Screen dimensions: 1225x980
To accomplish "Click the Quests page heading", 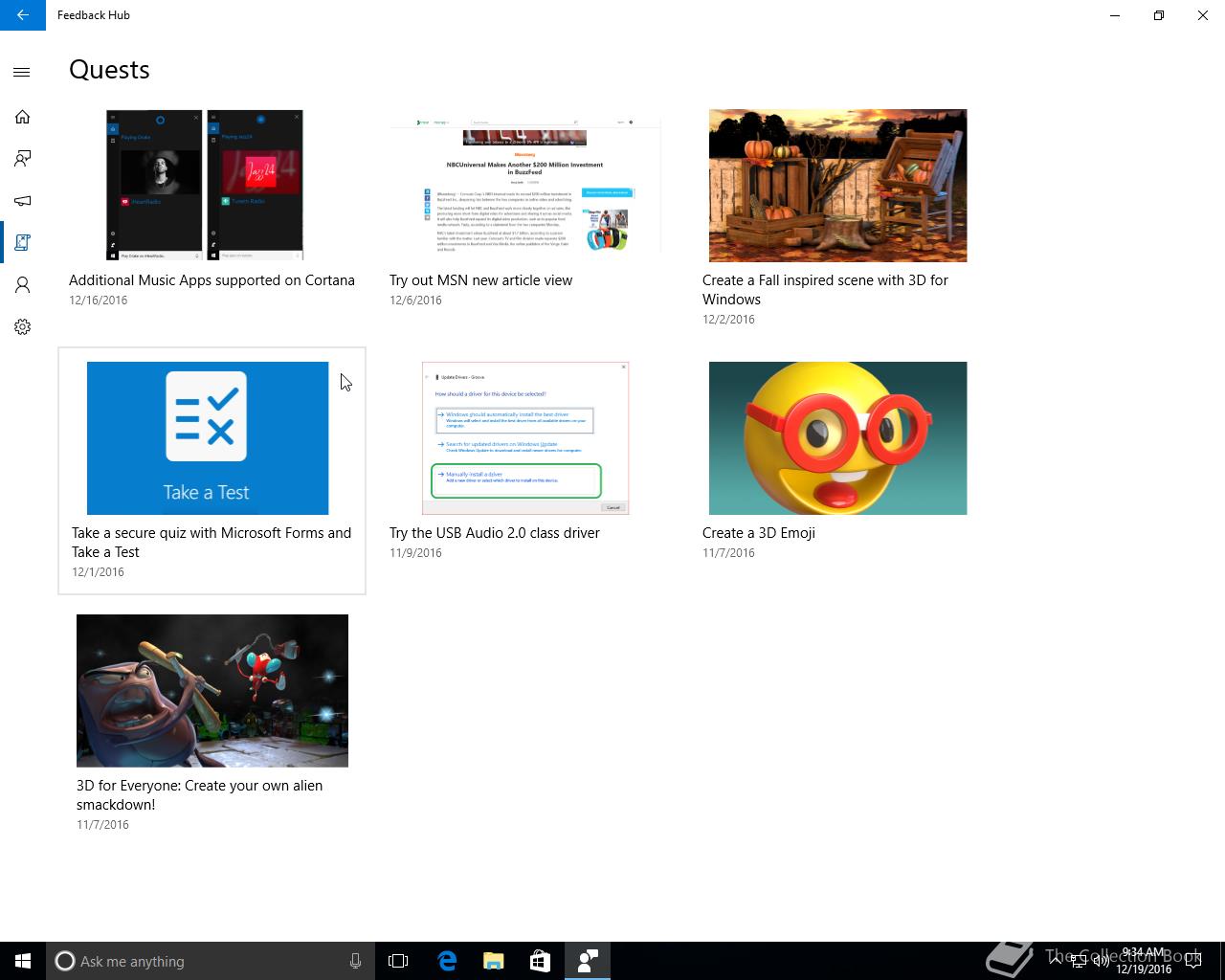I will click(109, 70).
